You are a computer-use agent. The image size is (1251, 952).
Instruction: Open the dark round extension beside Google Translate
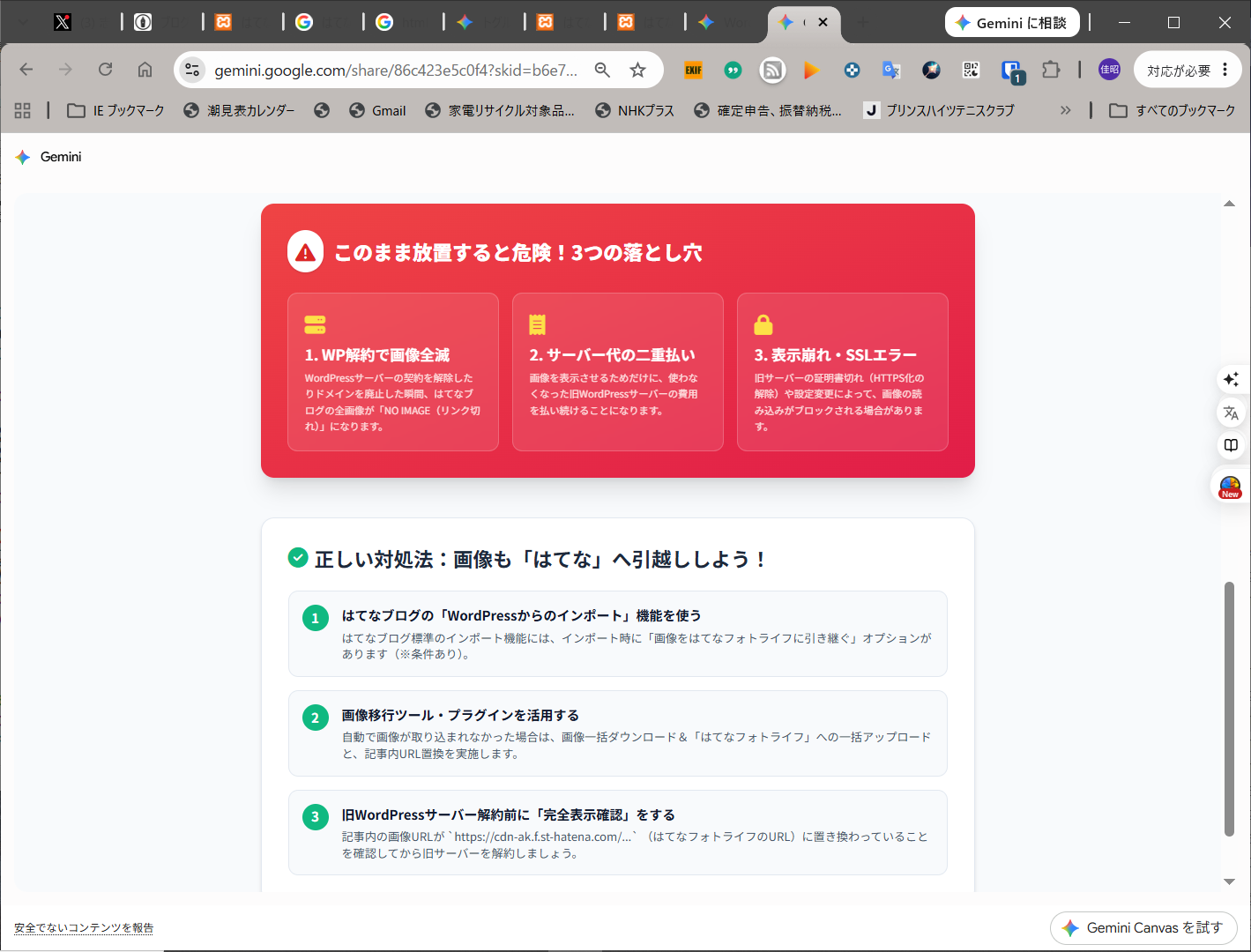(931, 70)
